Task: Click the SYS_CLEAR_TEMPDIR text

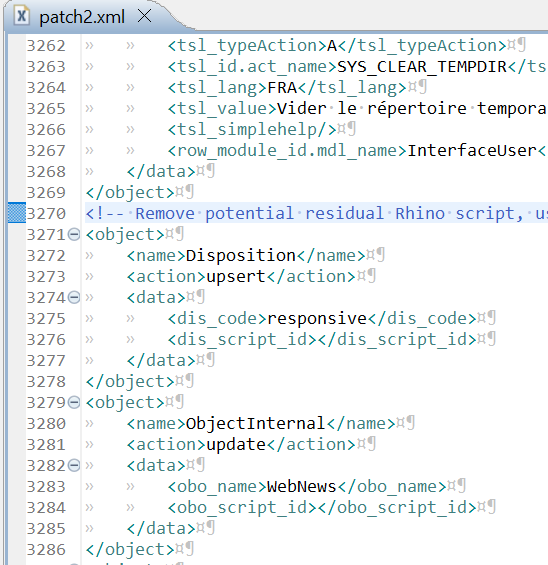Action: click(x=422, y=67)
